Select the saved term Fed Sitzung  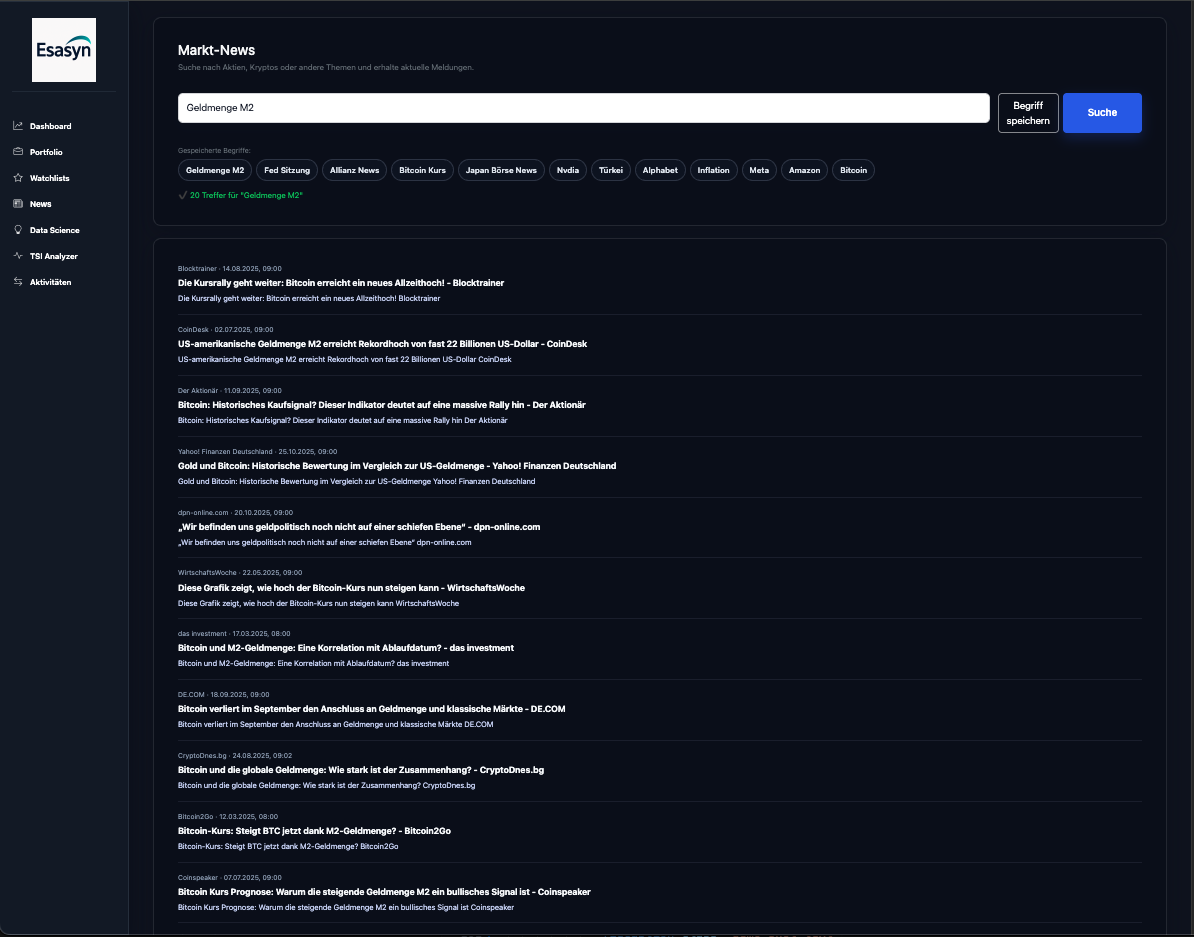[287, 170]
